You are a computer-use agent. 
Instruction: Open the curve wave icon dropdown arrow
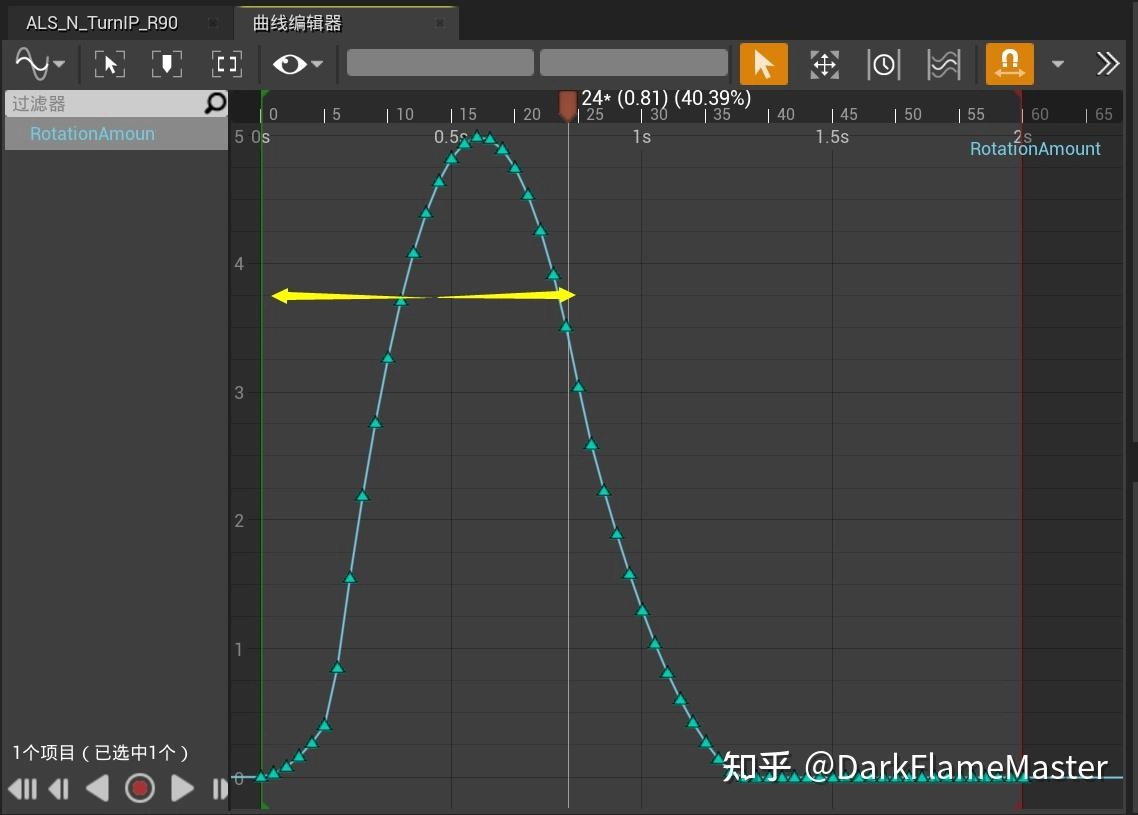coord(60,65)
